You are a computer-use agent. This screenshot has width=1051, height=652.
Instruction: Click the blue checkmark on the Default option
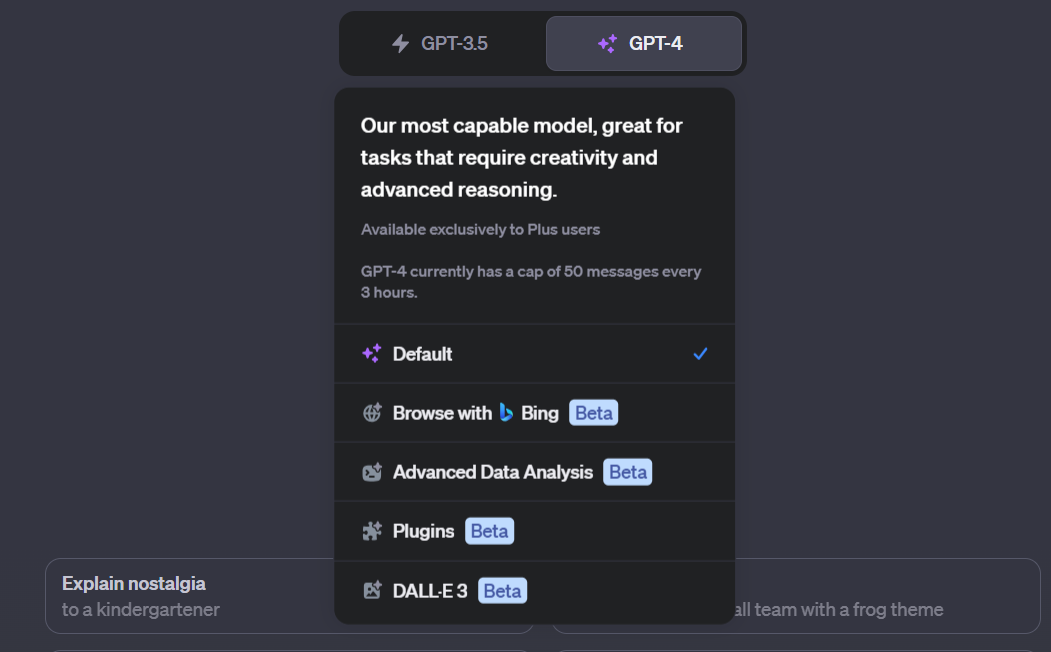[x=700, y=354]
